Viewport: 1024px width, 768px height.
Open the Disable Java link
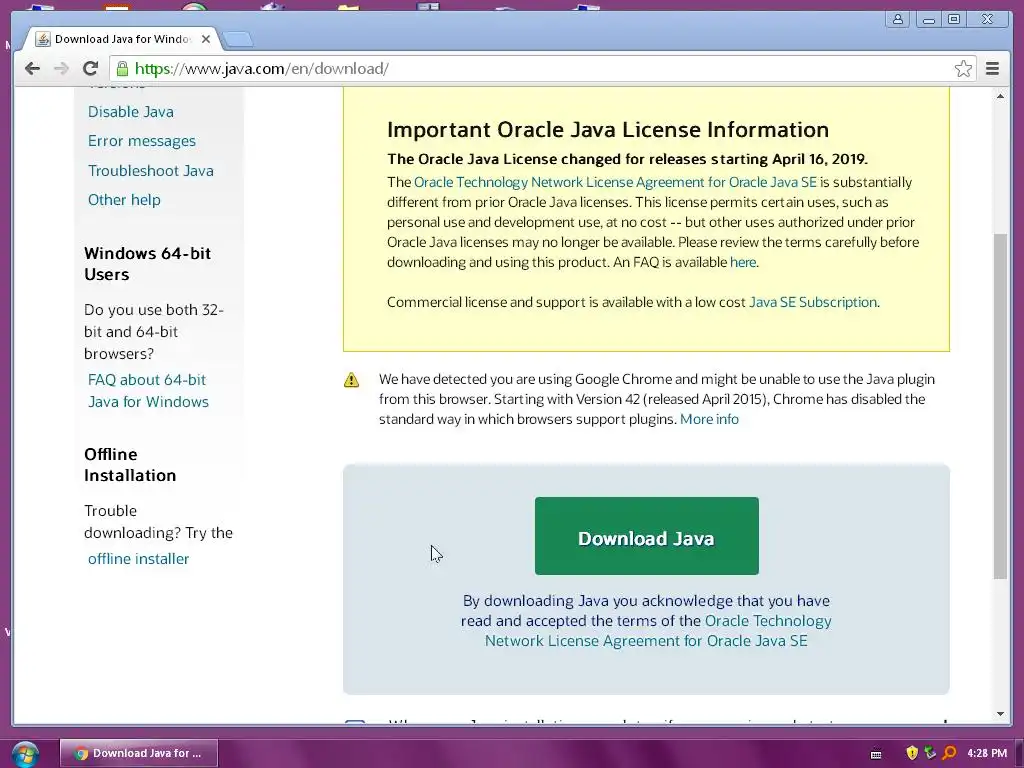pos(131,112)
